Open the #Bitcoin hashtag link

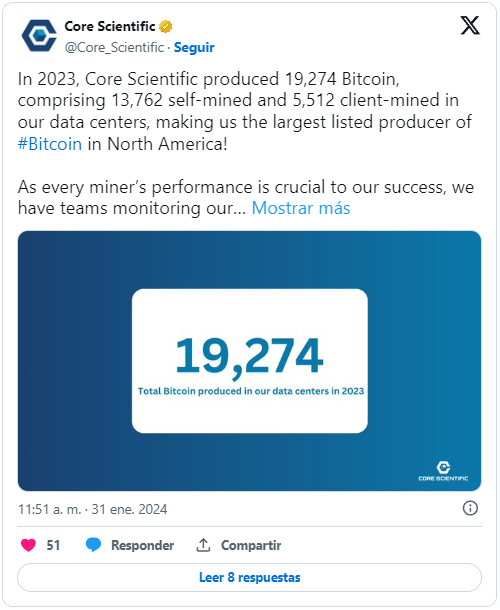[x=50, y=144]
